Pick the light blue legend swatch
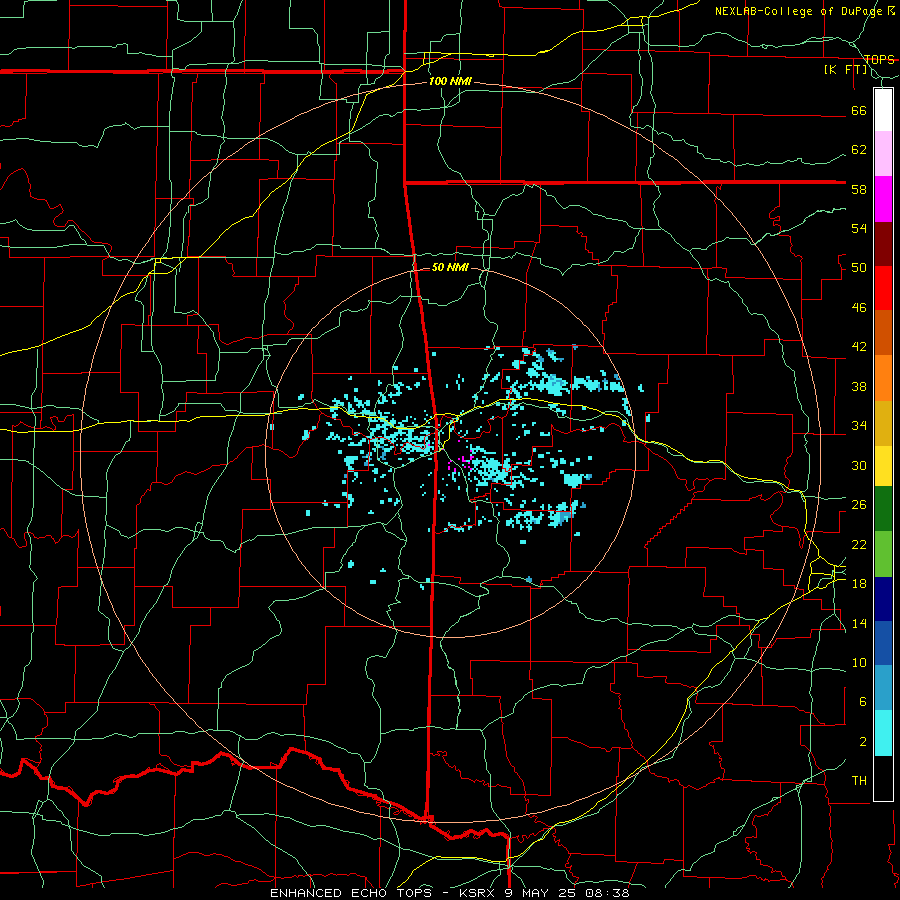 point(883,688)
